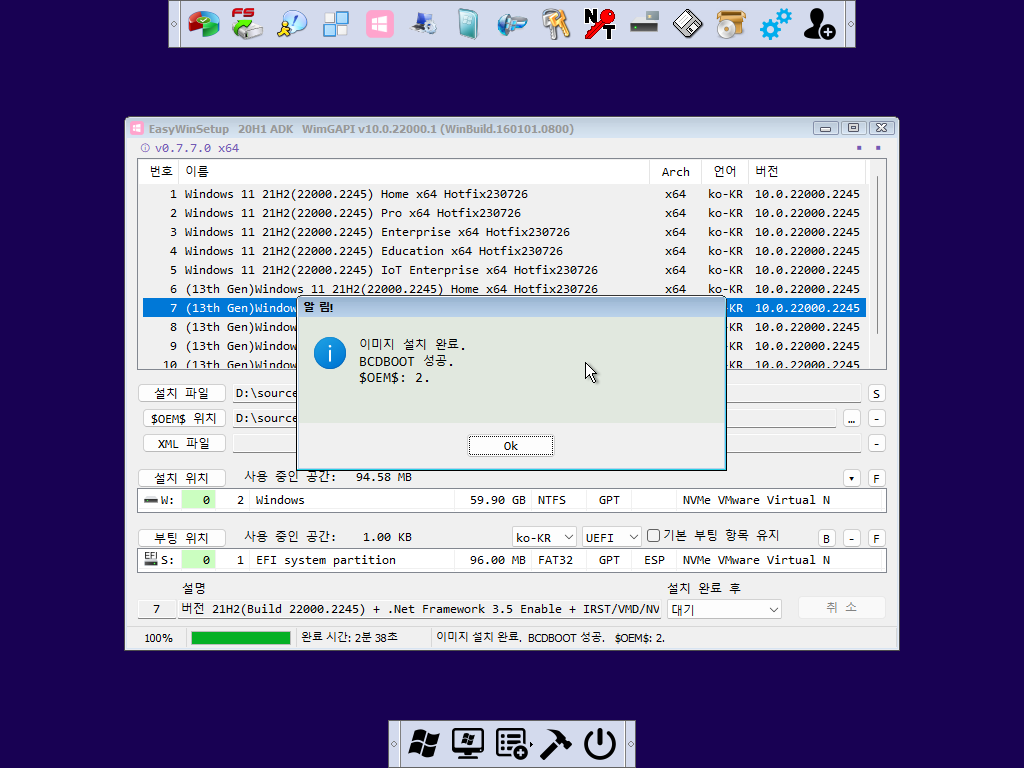Click Ok in the 알림 dialog
1024x768 pixels.
pyautogui.click(x=511, y=445)
